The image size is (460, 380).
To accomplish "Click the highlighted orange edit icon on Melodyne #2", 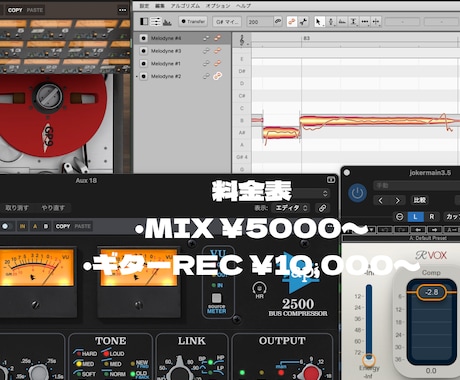I will tap(218, 76).
